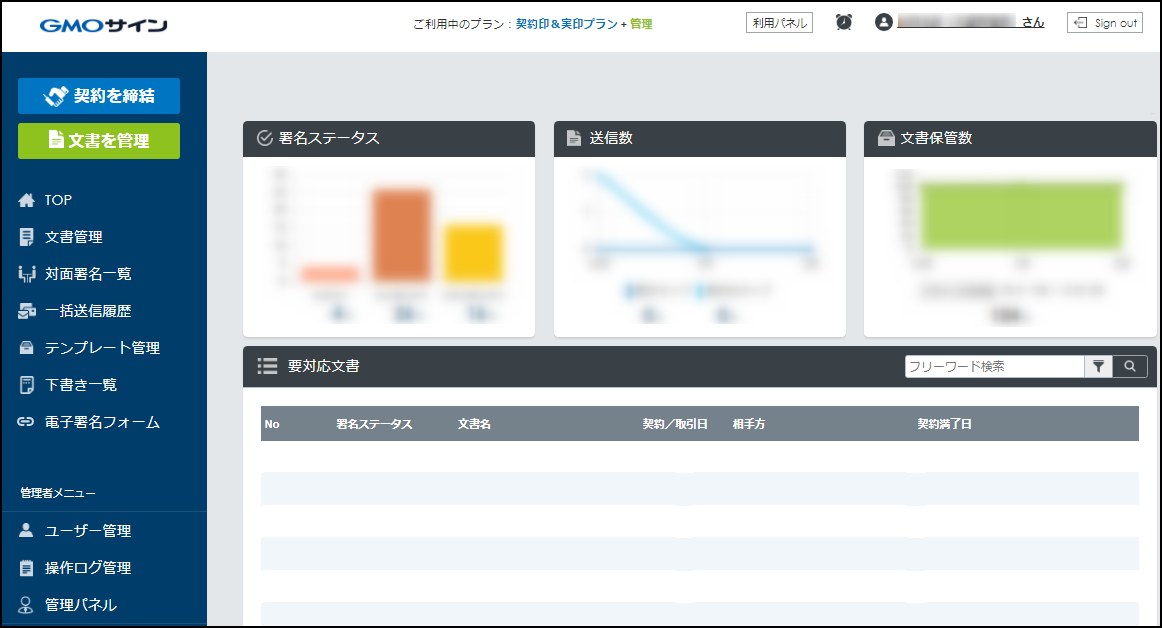Click the checkmark icon beside 署名ステータス
This screenshot has width=1162, height=628.
click(265, 138)
